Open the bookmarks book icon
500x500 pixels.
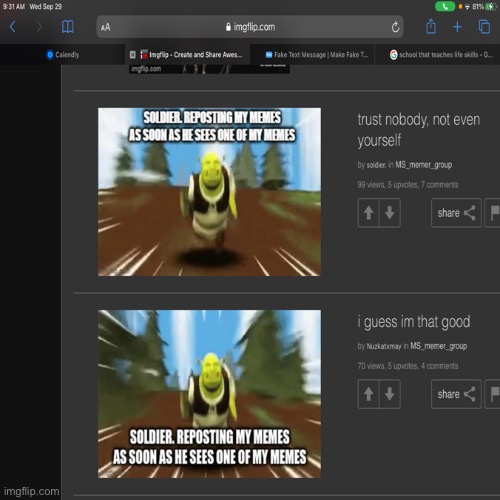68,27
